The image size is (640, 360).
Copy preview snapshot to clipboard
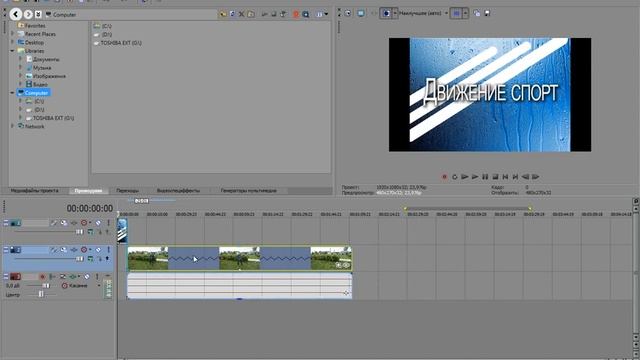point(477,13)
